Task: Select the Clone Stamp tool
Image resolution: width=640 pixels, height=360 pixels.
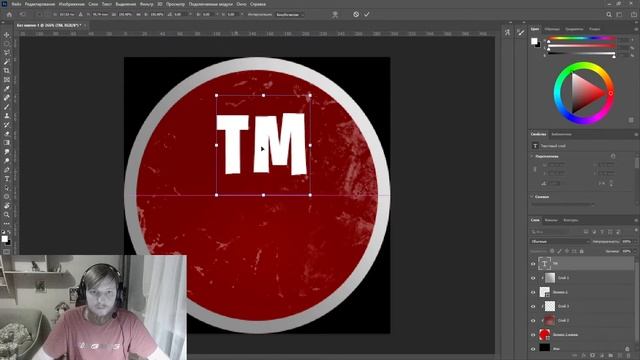Action: [7, 116]
